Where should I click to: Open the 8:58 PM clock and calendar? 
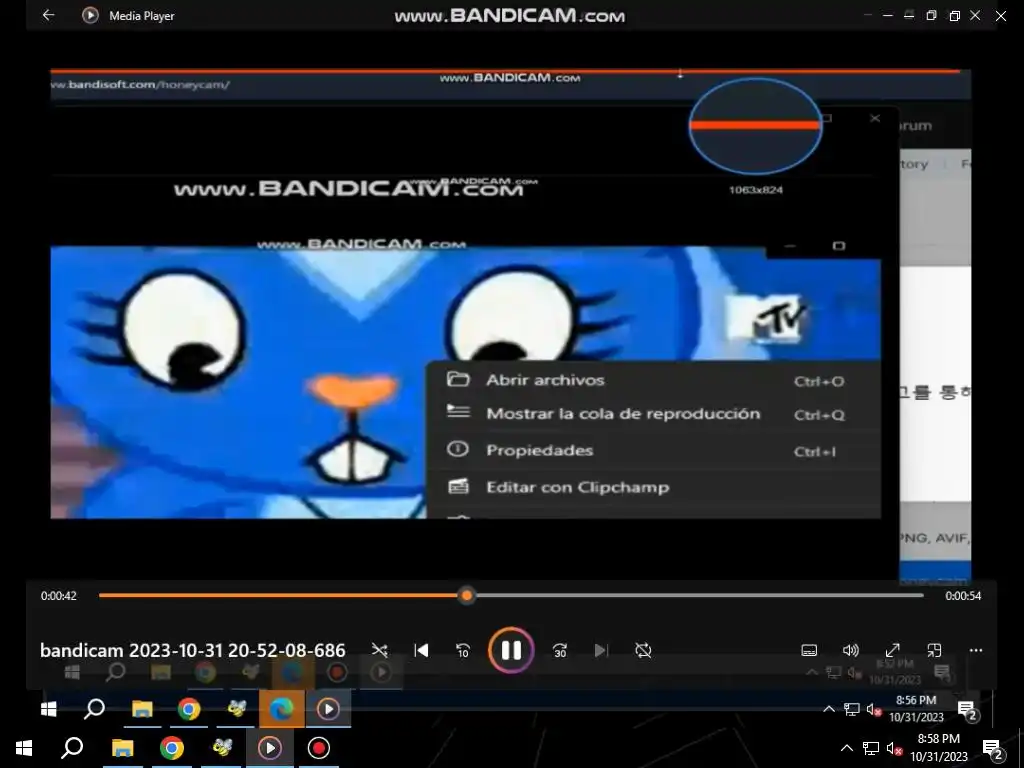tap(938, 748)
